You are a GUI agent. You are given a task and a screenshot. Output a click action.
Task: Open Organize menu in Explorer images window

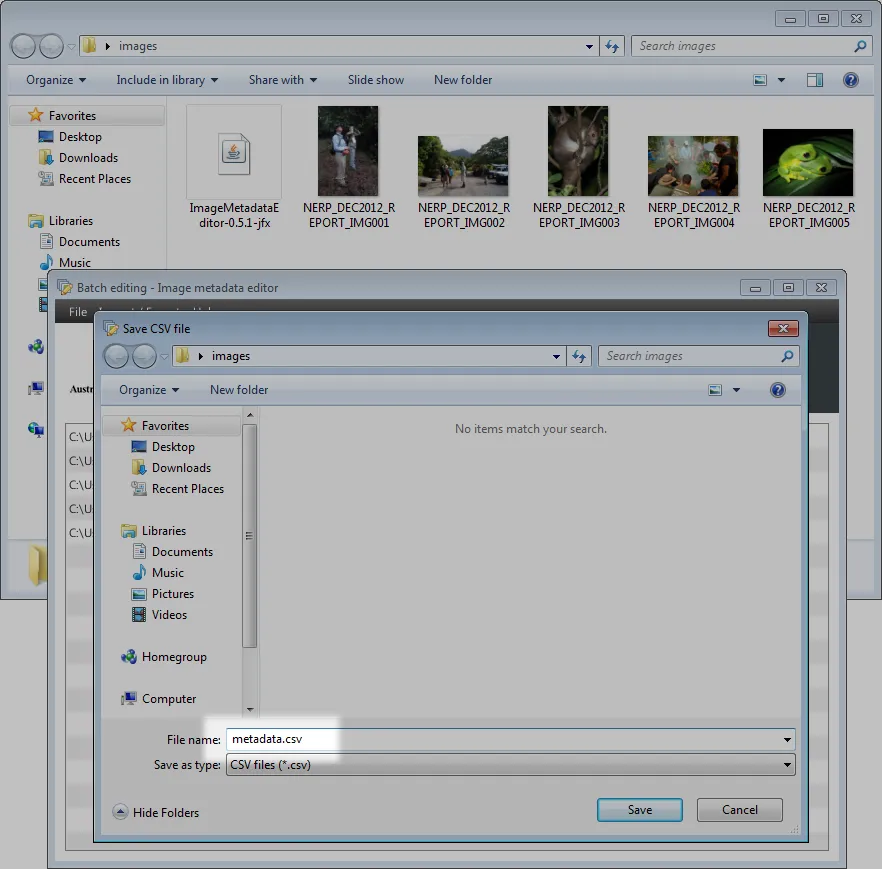tap(56, 80)
